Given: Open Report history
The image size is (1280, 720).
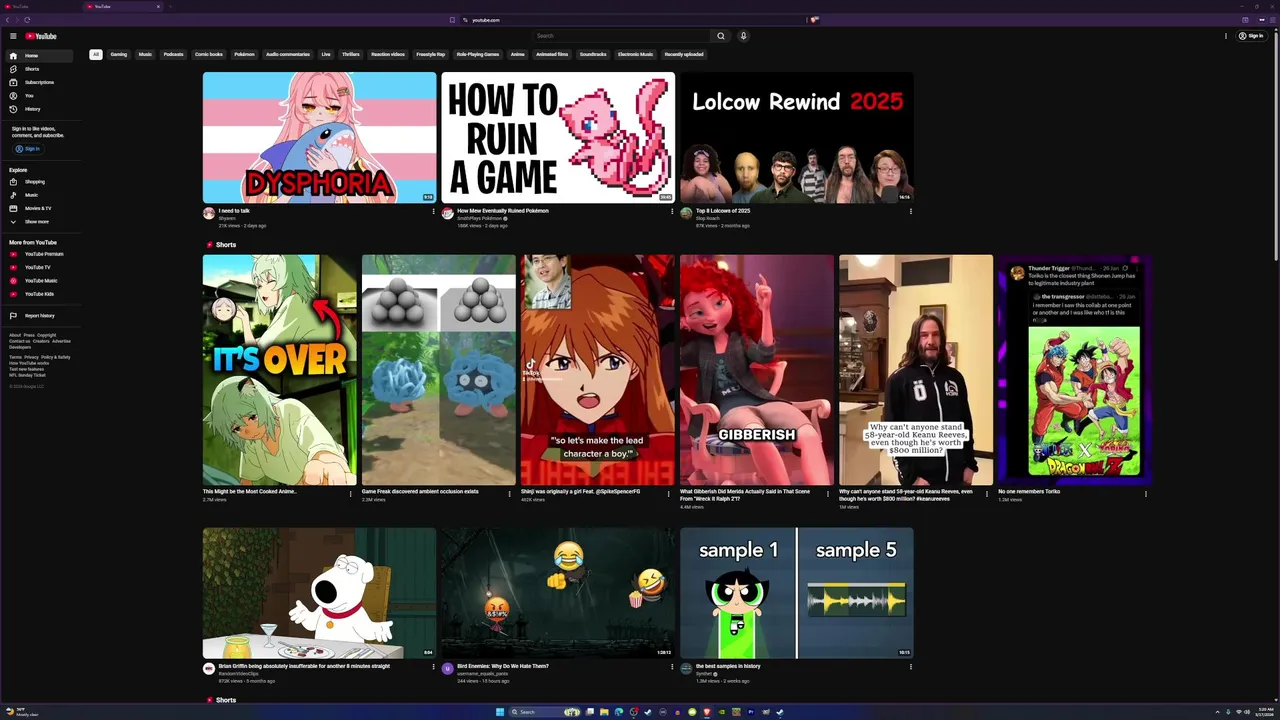Looking at the screenshot, I should [38, 316].
